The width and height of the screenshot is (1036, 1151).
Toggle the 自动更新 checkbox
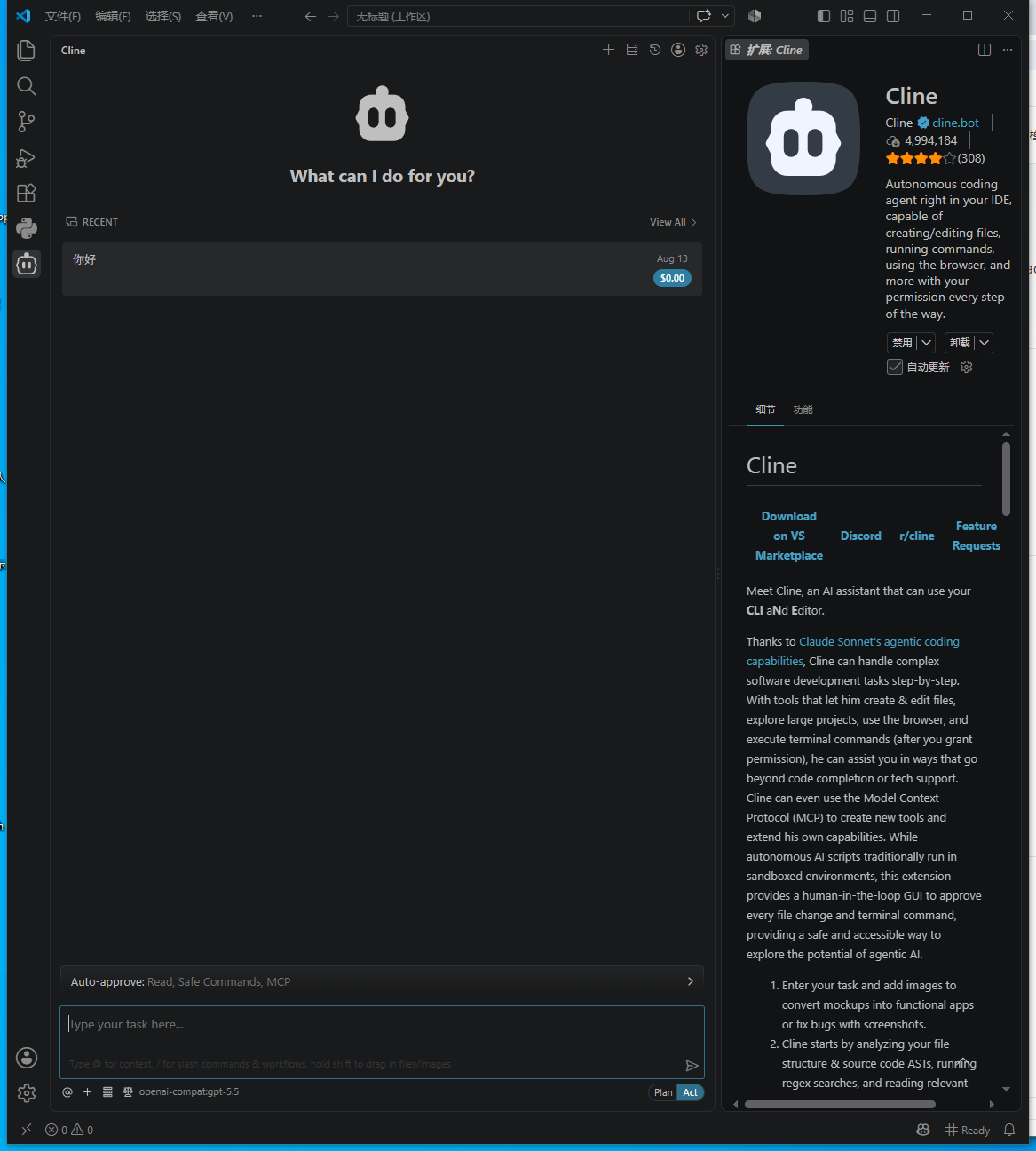[895, 367]
